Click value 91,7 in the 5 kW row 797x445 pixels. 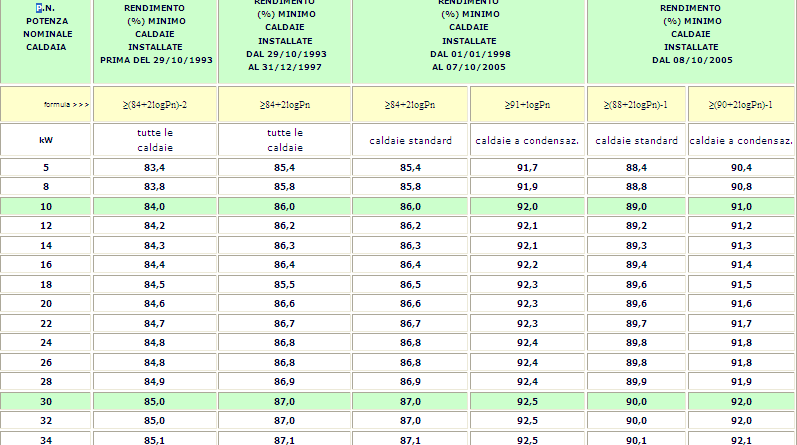tap(528, 167)
